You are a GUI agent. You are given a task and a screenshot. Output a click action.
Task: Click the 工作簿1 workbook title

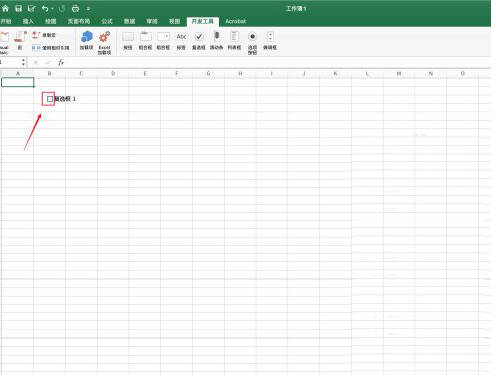(296, 9)
